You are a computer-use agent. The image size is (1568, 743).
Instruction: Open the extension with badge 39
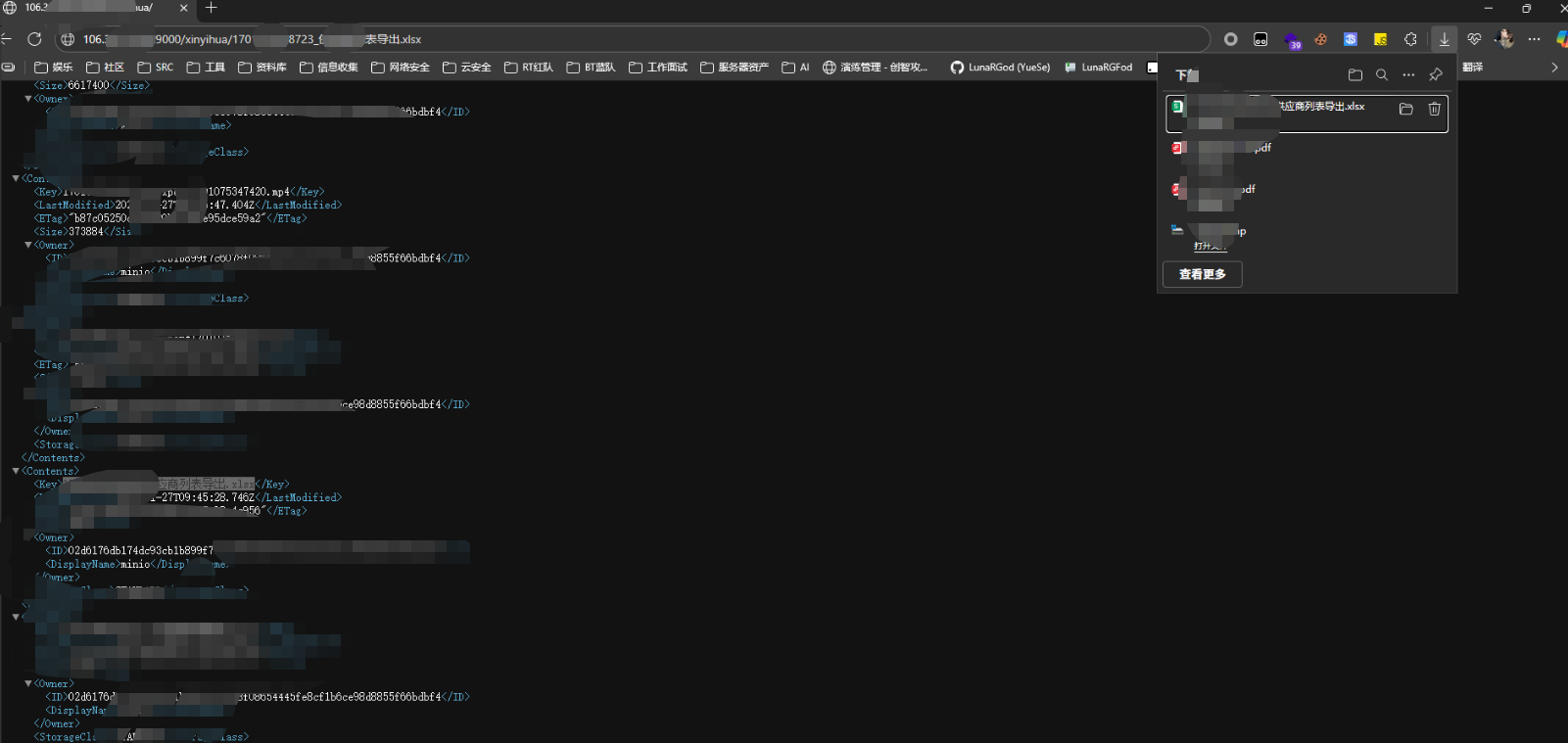click(x=1292, y=40)
